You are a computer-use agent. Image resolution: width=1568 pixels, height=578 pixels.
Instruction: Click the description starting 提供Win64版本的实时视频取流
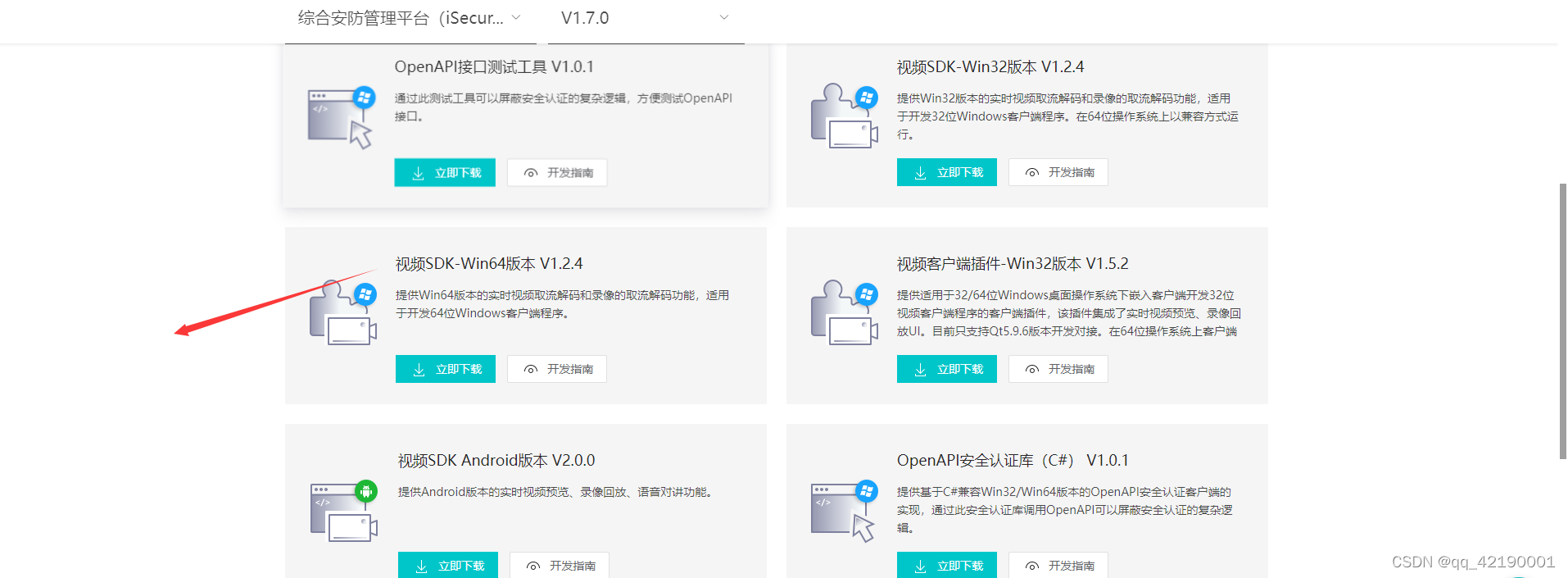pyautogui.click(x=563, y=304)
